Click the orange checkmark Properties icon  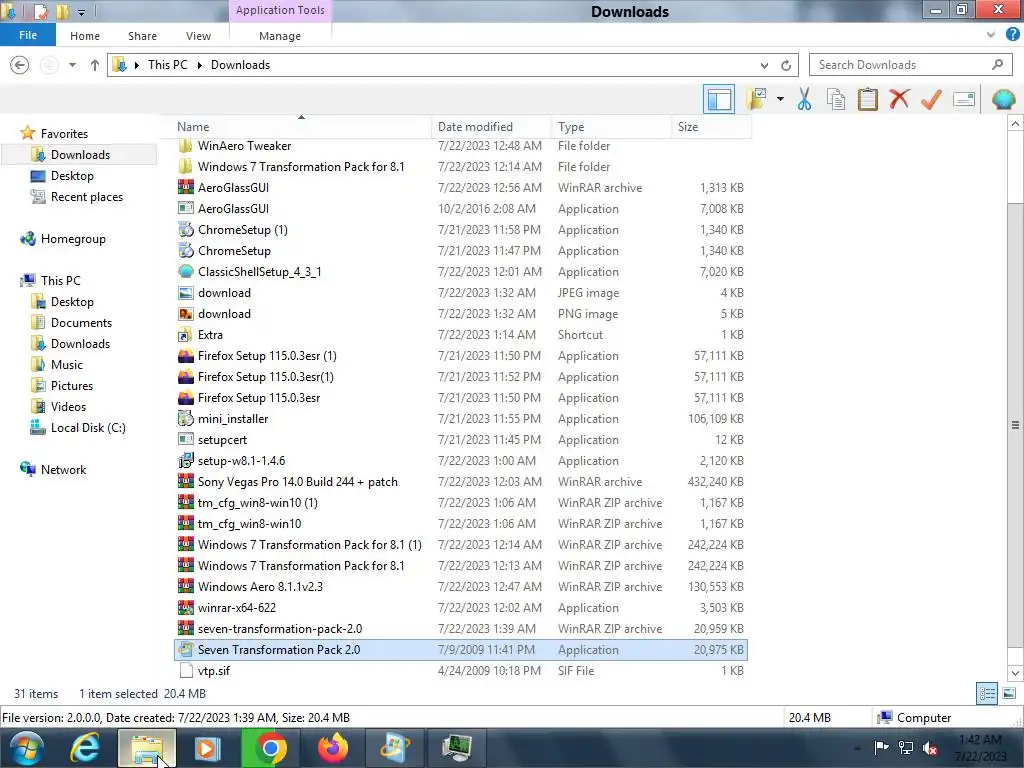point(931,99)
